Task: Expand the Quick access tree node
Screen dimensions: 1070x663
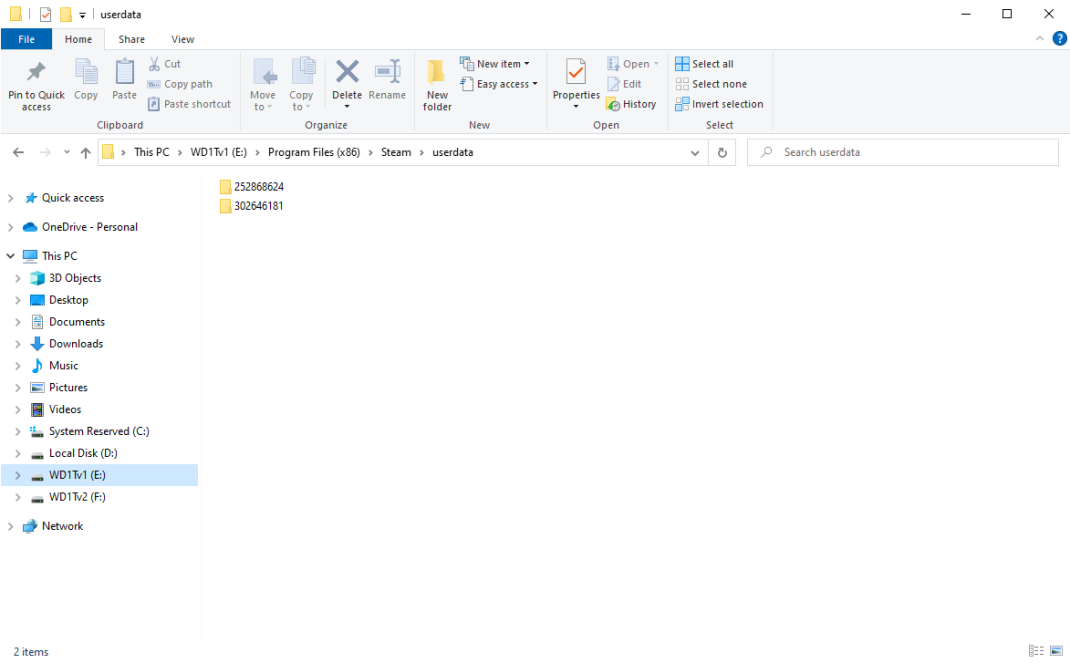Action: tap(11, 198)
